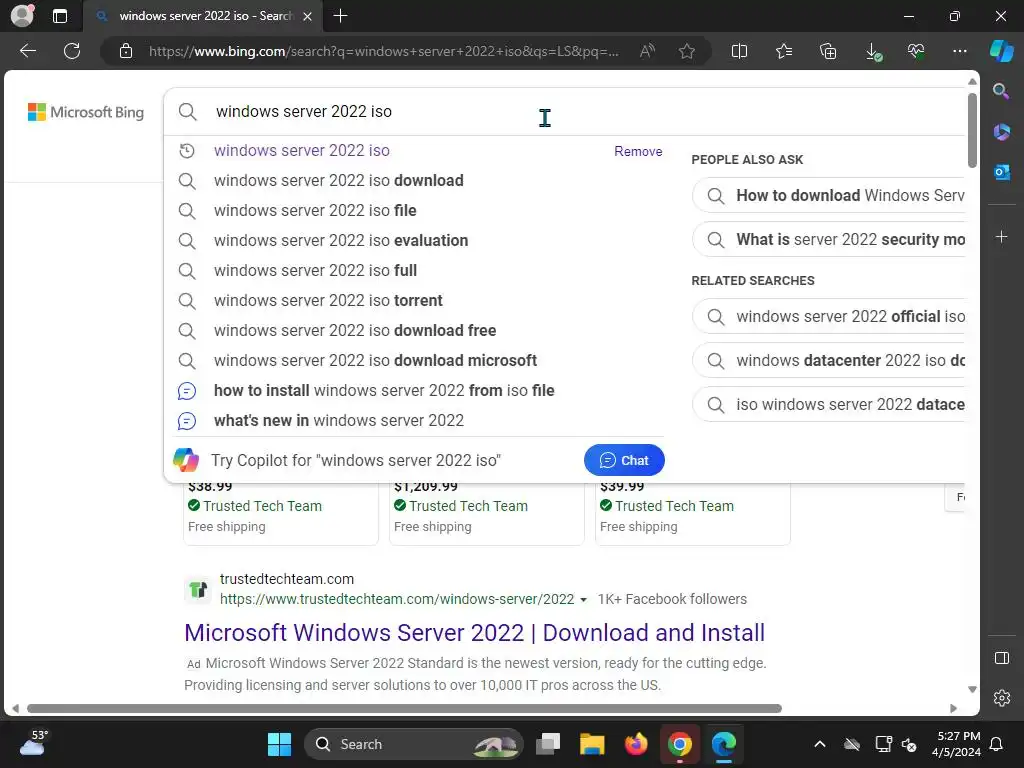Screen dimensions: 1024x768
Task: Open sidebar settings gear
Action: (x=1002, y=697)
